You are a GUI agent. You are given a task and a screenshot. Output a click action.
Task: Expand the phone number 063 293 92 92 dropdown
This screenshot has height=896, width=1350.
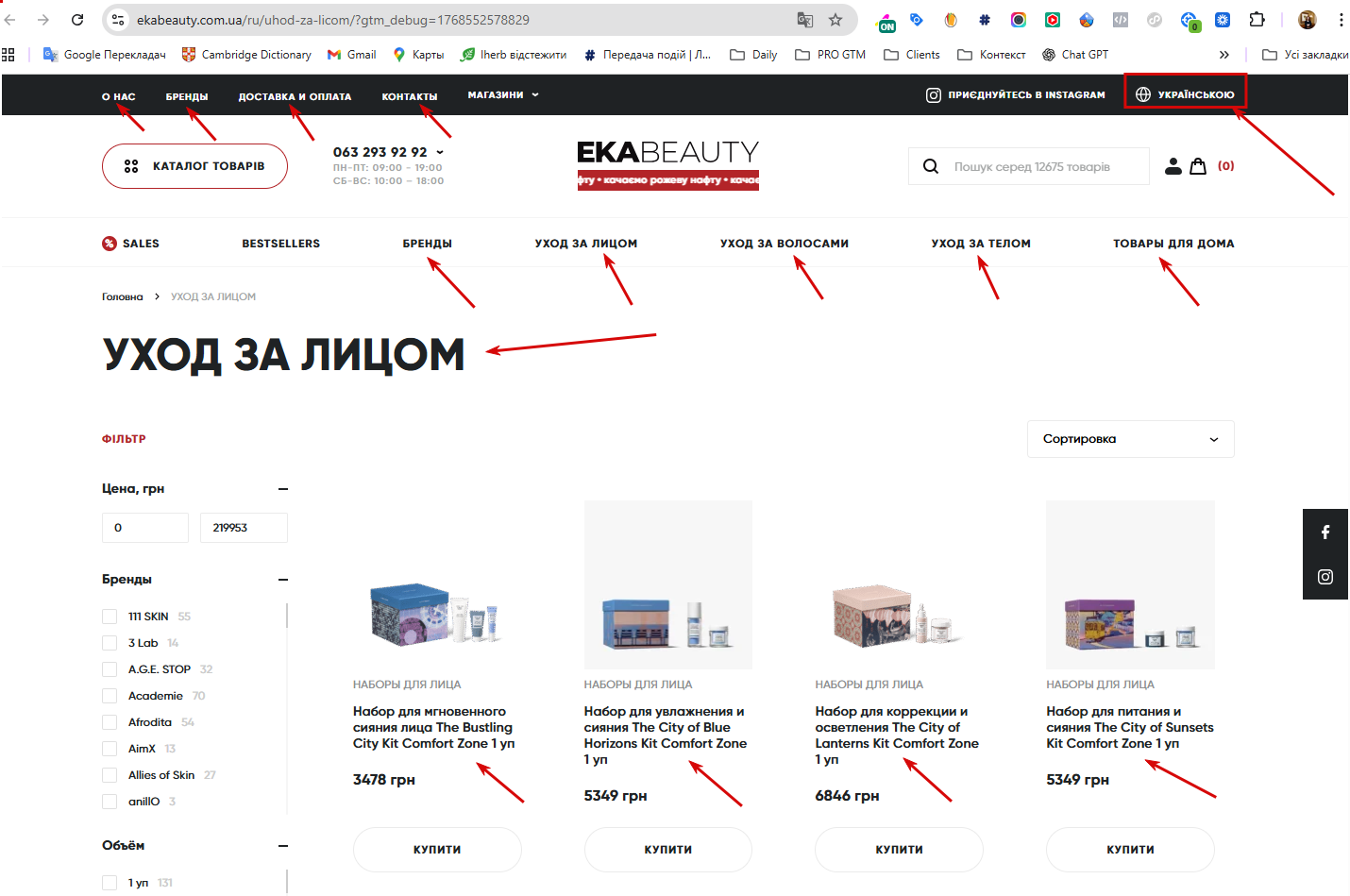pyautogui.click(x=388, y=151)
